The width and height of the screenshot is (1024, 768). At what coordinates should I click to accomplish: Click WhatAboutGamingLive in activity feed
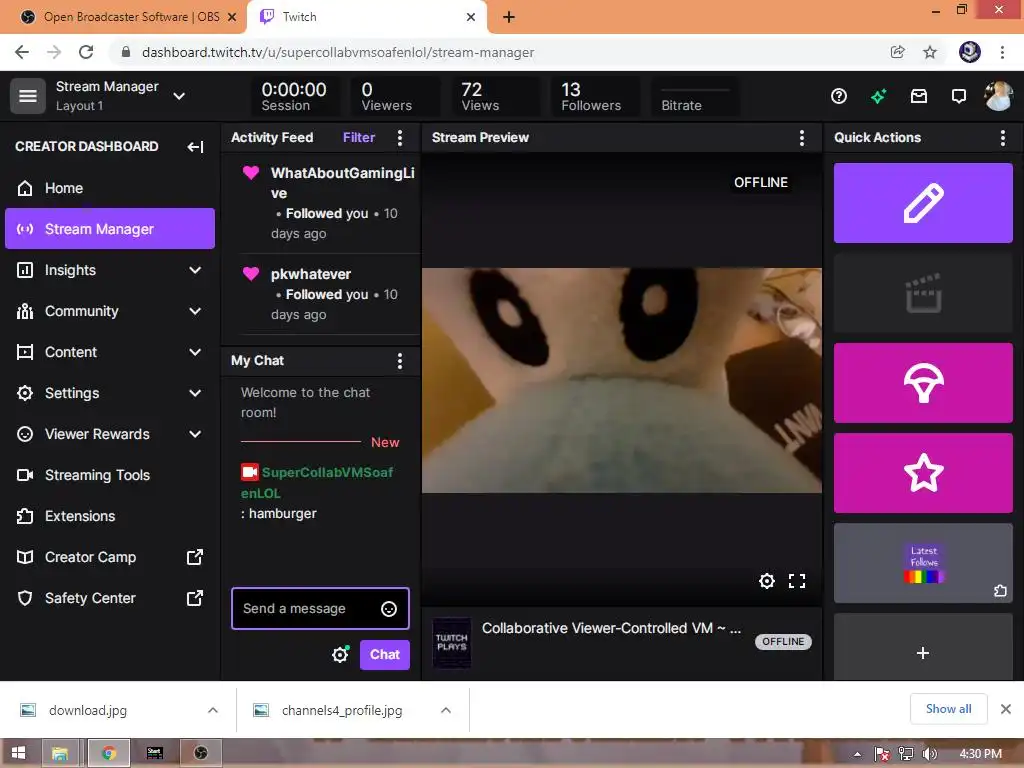coord(343,183)
